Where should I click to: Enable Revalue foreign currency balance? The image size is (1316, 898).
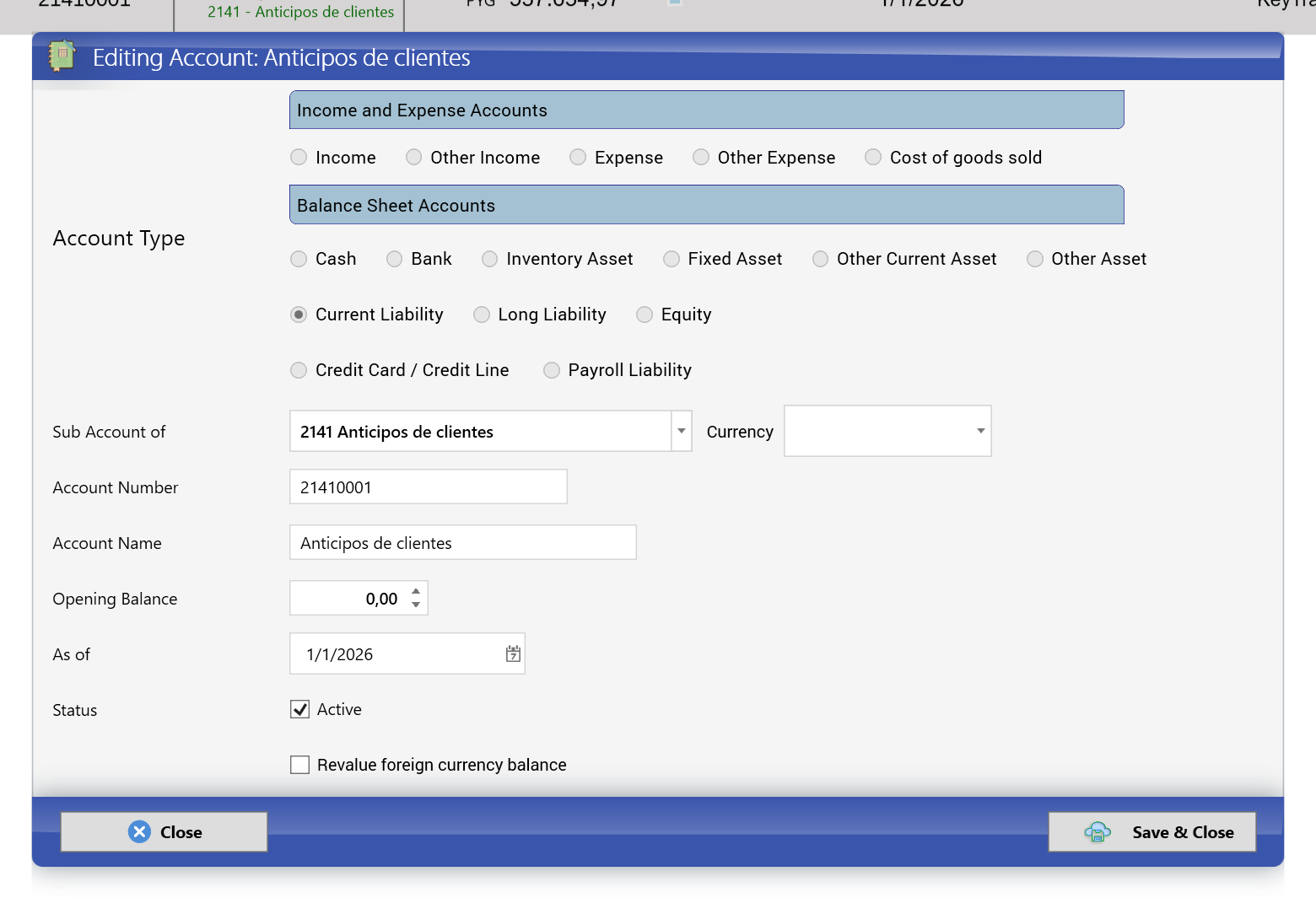299,765
